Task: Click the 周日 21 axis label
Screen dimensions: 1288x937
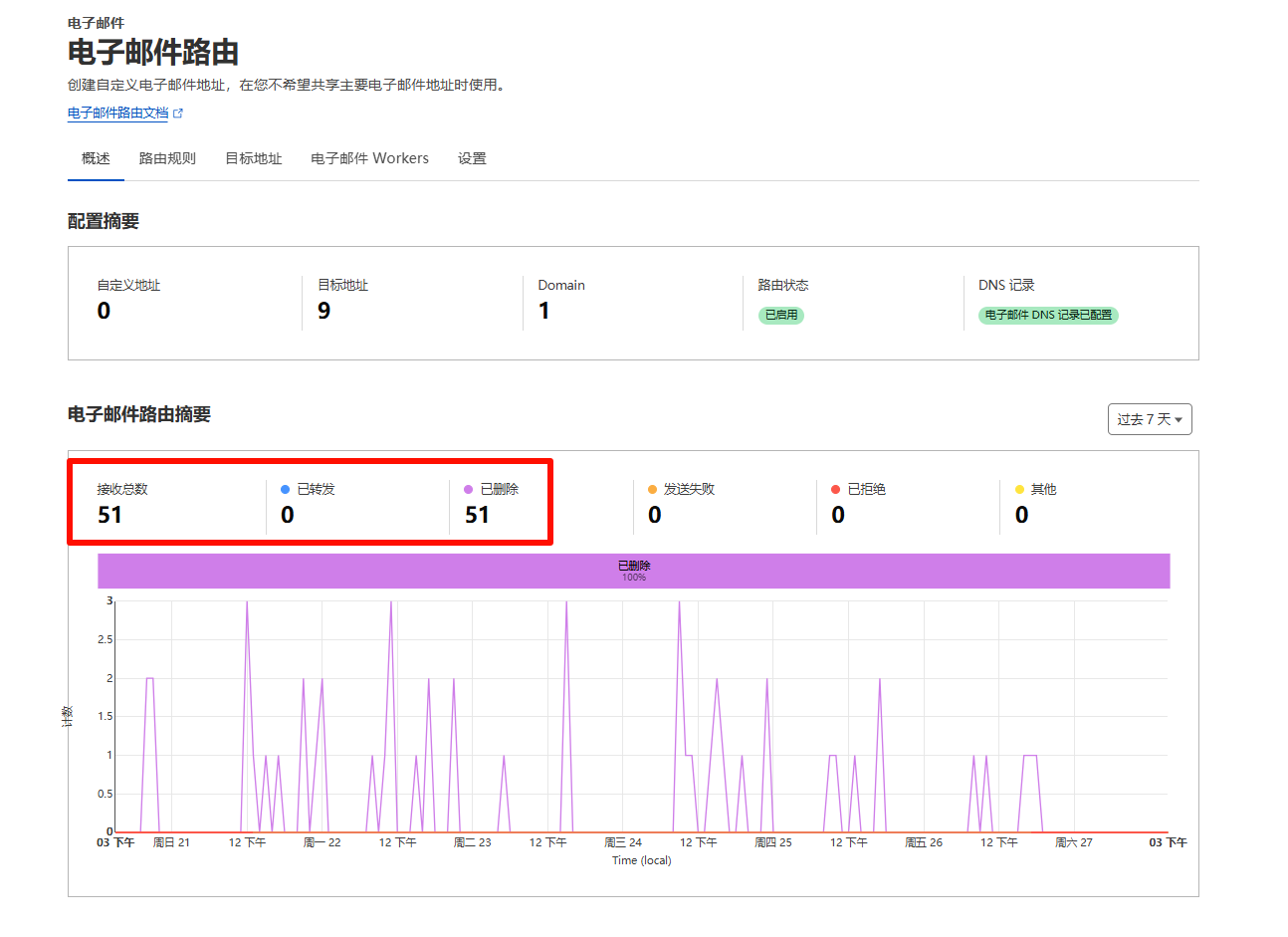Action: pyautogui.click(x=171, y=842)
